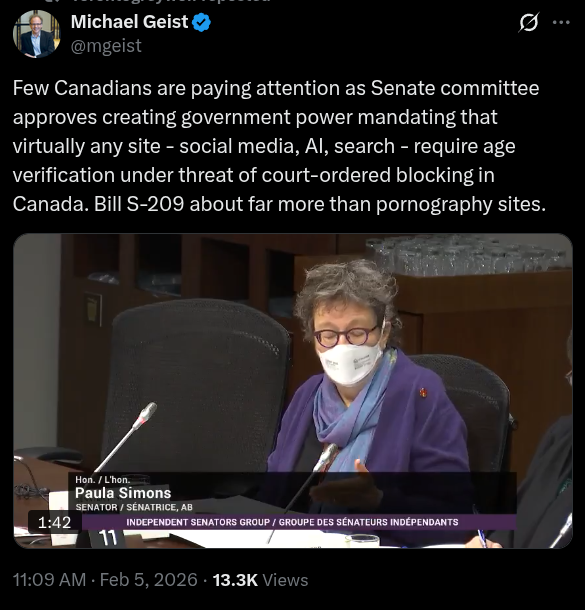This screenshot has width=585, height=610.
Task: Click the tweet text about Senate committee
Action: point(279,146)
